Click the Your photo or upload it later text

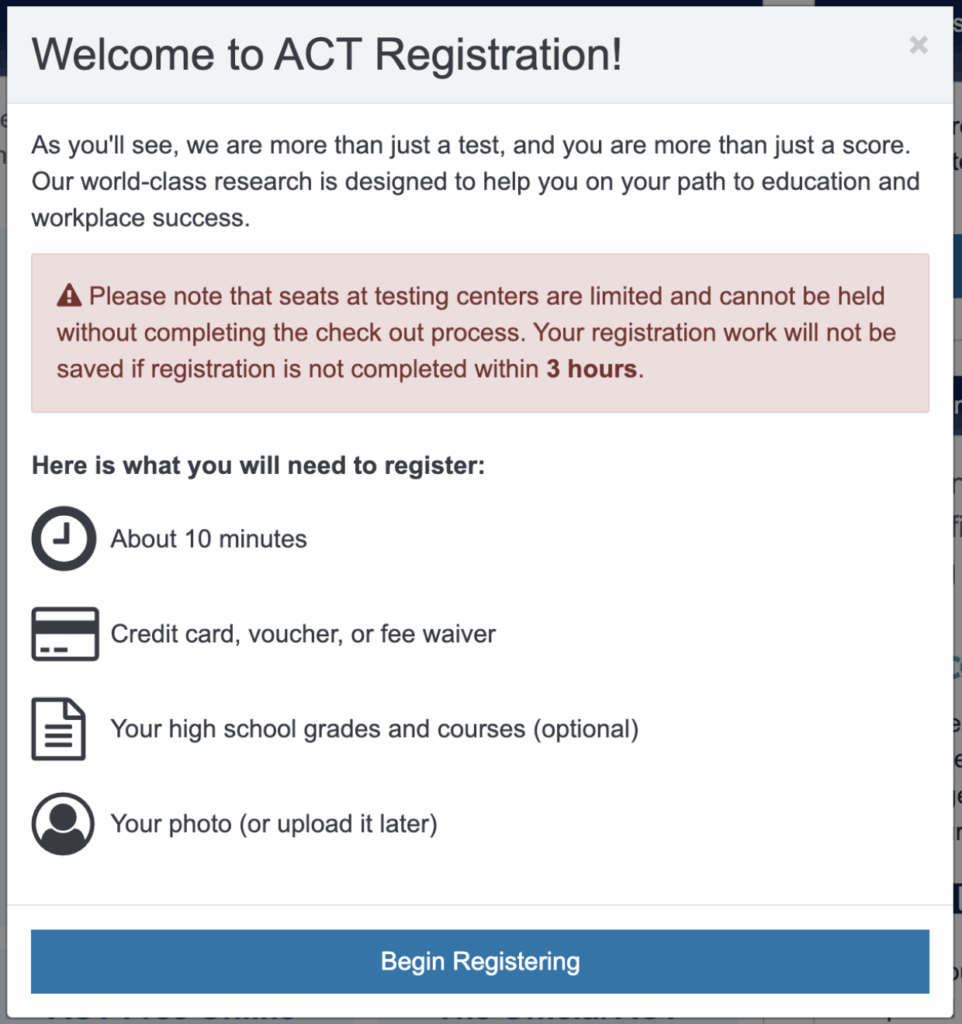coord(275,823)
